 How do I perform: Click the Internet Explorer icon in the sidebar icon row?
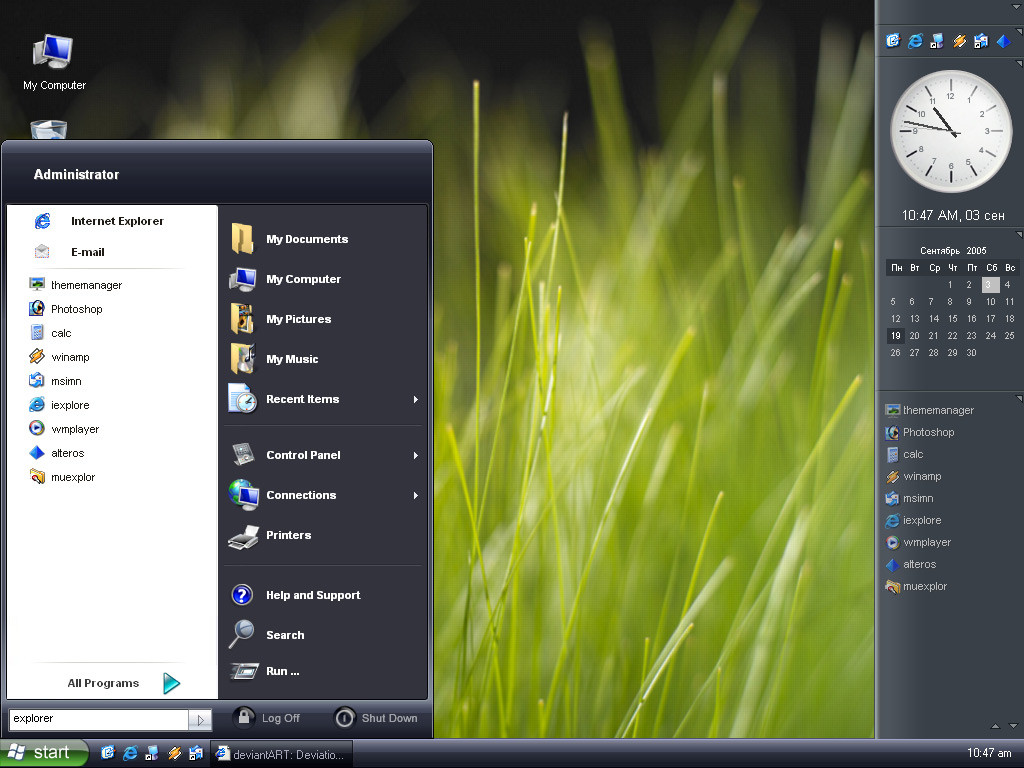click(x=915, y=41)
